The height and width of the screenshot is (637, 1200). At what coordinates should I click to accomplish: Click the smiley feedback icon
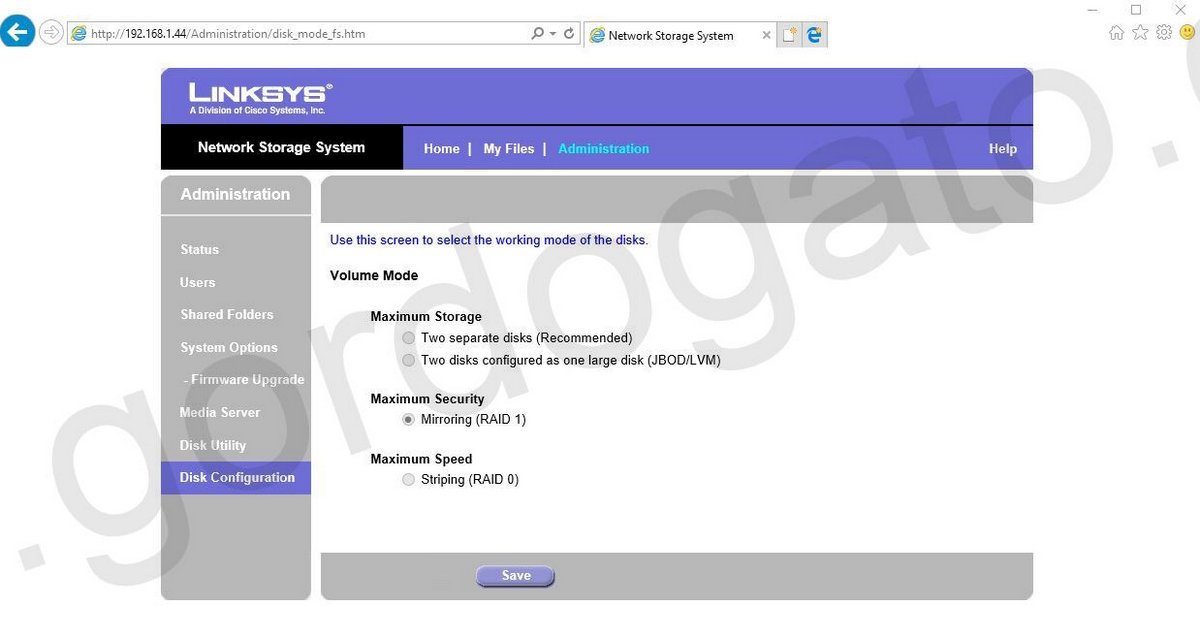click(x=1187, y=33)
